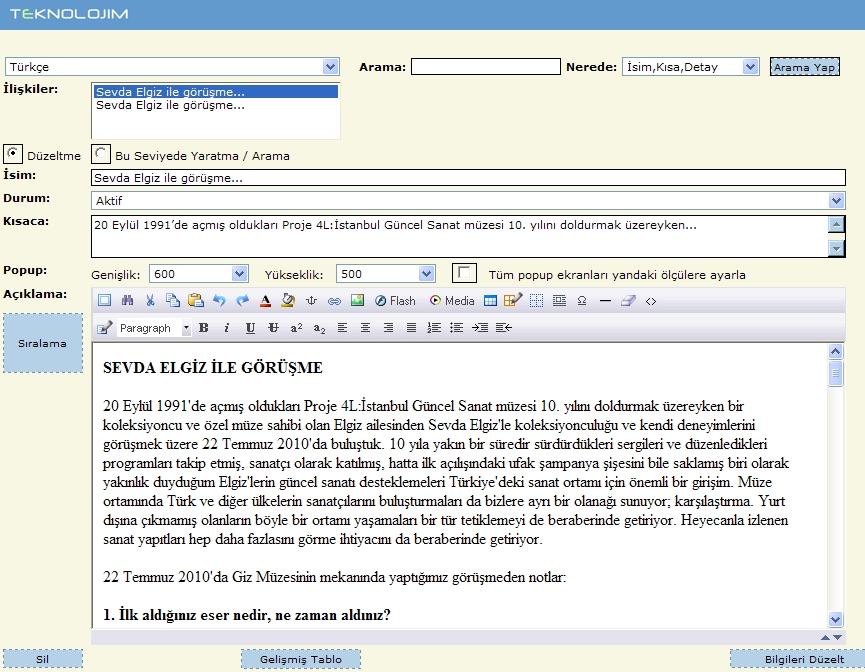Viewport: 865px width, 672px height.
Task: Align text to the right
Action: coord(388,328)
